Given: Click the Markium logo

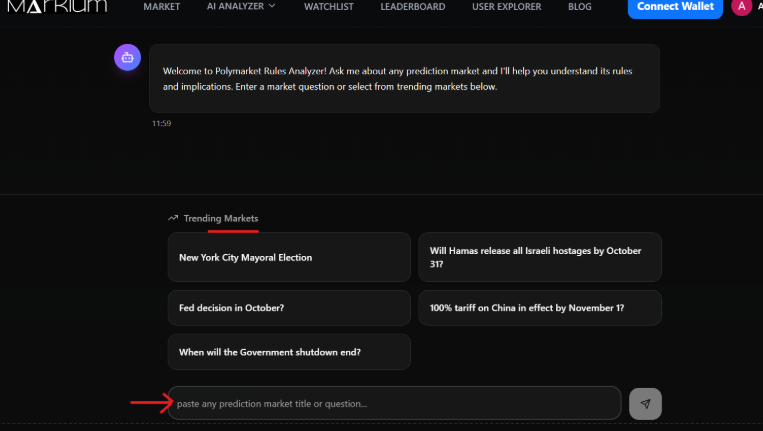Looking at the screenshot, I should 57,6.
